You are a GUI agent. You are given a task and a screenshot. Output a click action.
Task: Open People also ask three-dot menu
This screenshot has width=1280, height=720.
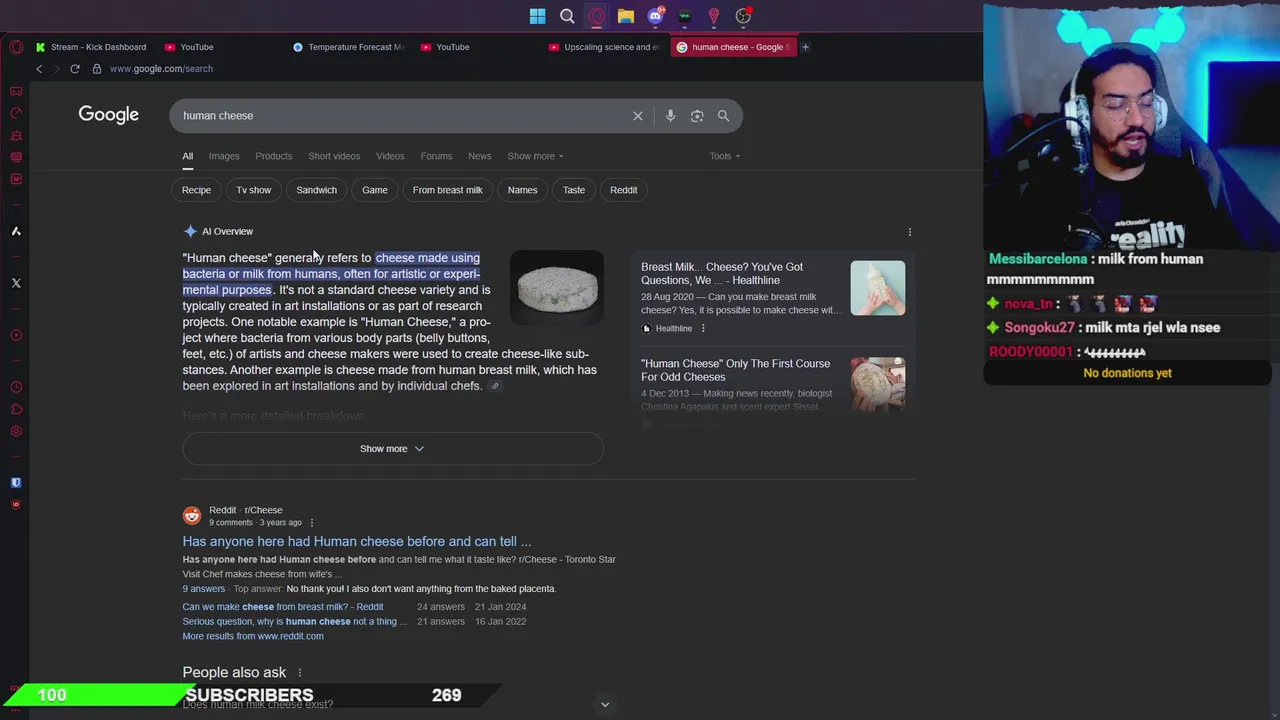tap(299, 673)
